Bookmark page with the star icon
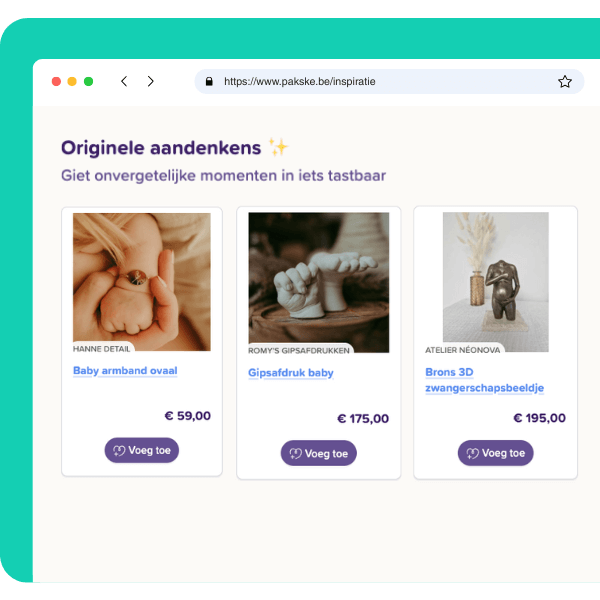This screenshot has height=600, width=600. click(565, 81)
